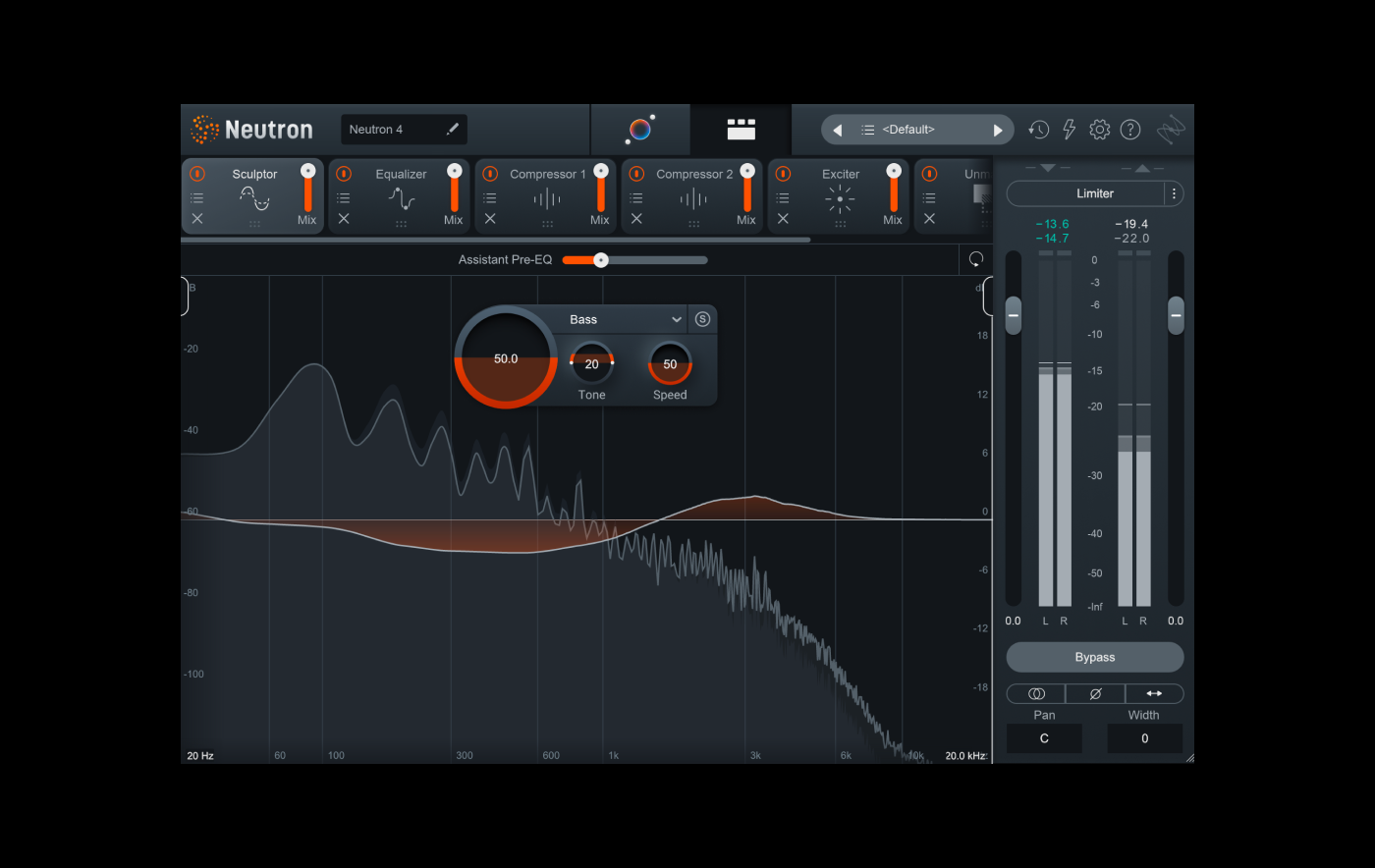Remove the Compressor 2 module
The height and width of the screenshot is (868, 1375).
[636, 219]
